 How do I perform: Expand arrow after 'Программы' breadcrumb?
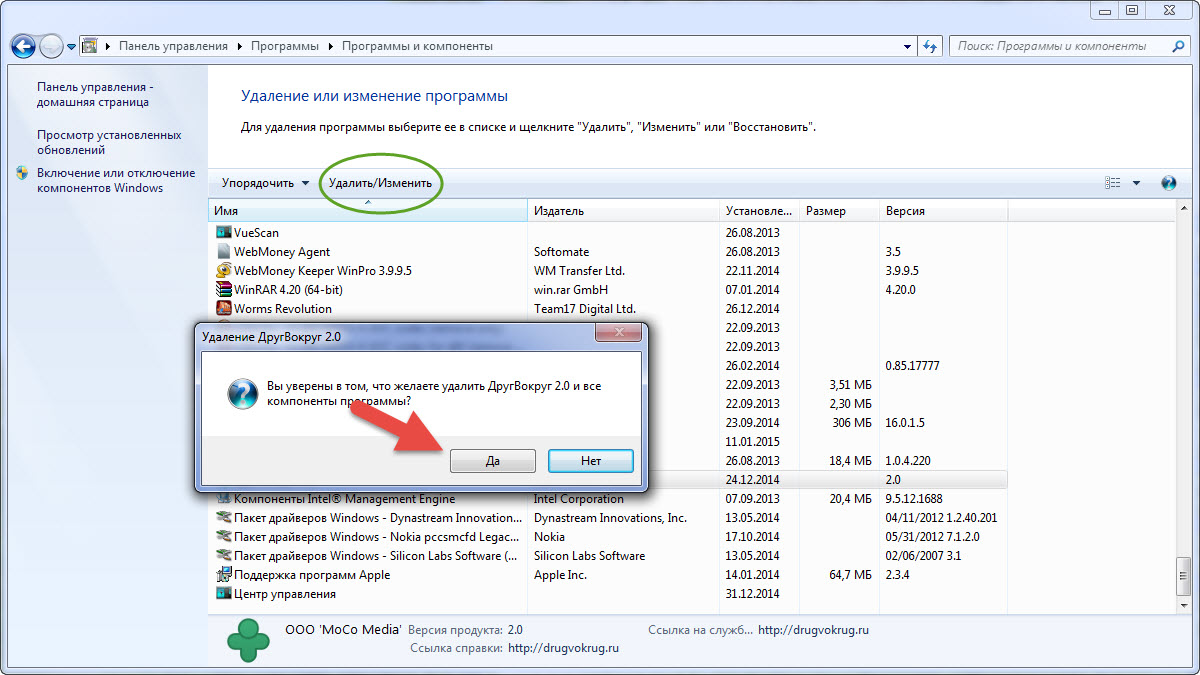[331, 46]
